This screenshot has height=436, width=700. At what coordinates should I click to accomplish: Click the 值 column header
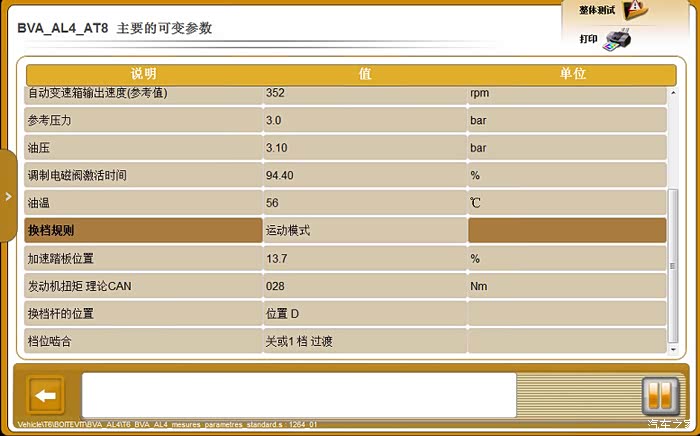pyautogui.click(x=365, y=74)
